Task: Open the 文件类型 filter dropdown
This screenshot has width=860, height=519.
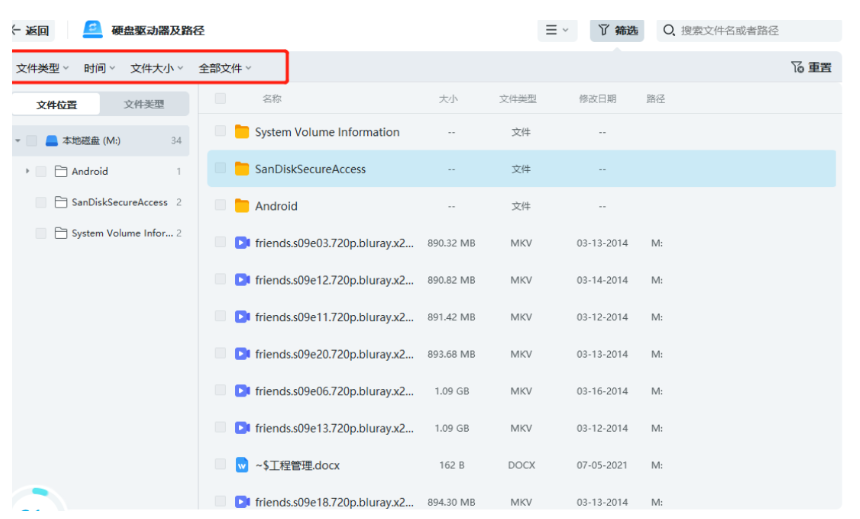Action: click(42, 68)
